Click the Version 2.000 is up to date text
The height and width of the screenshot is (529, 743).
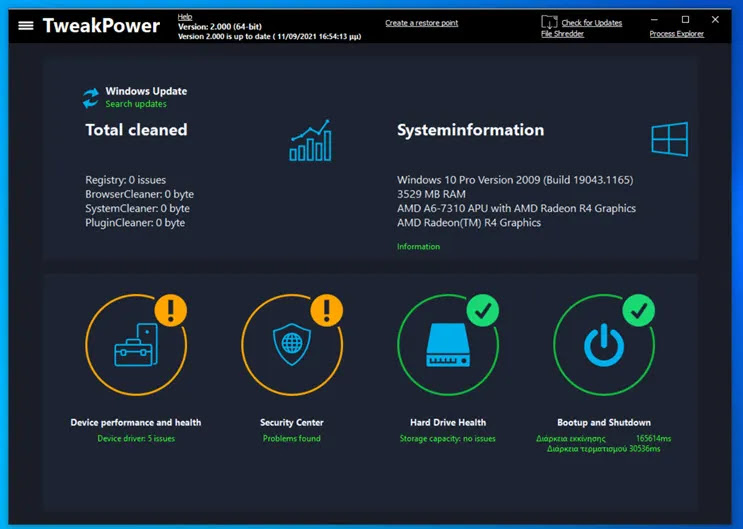(x=270, y=36)
